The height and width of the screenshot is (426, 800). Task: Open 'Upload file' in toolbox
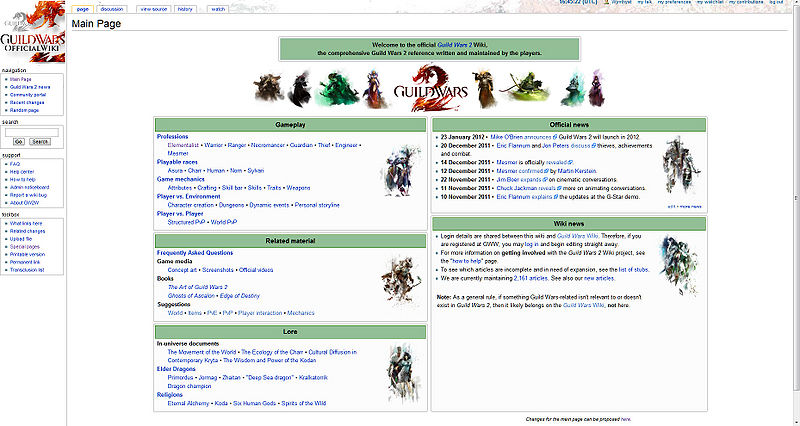(x=21, y=239)
